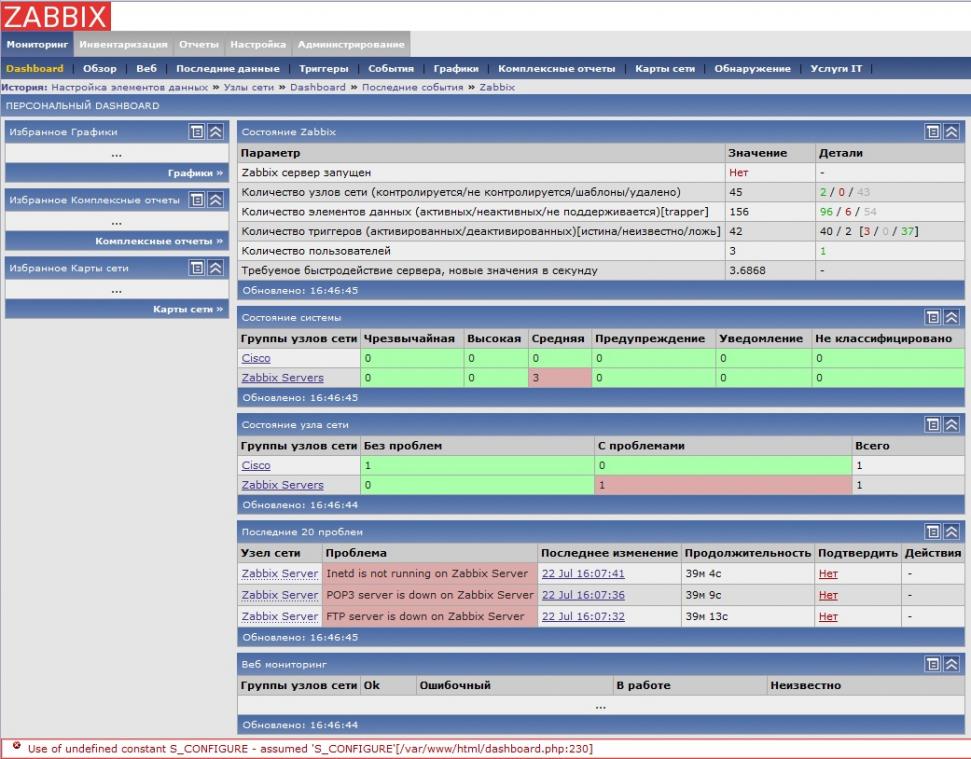Collapse the Состояние системы widget
The height and width of the screenshot is (759, 971).
[x=951, y=317]
